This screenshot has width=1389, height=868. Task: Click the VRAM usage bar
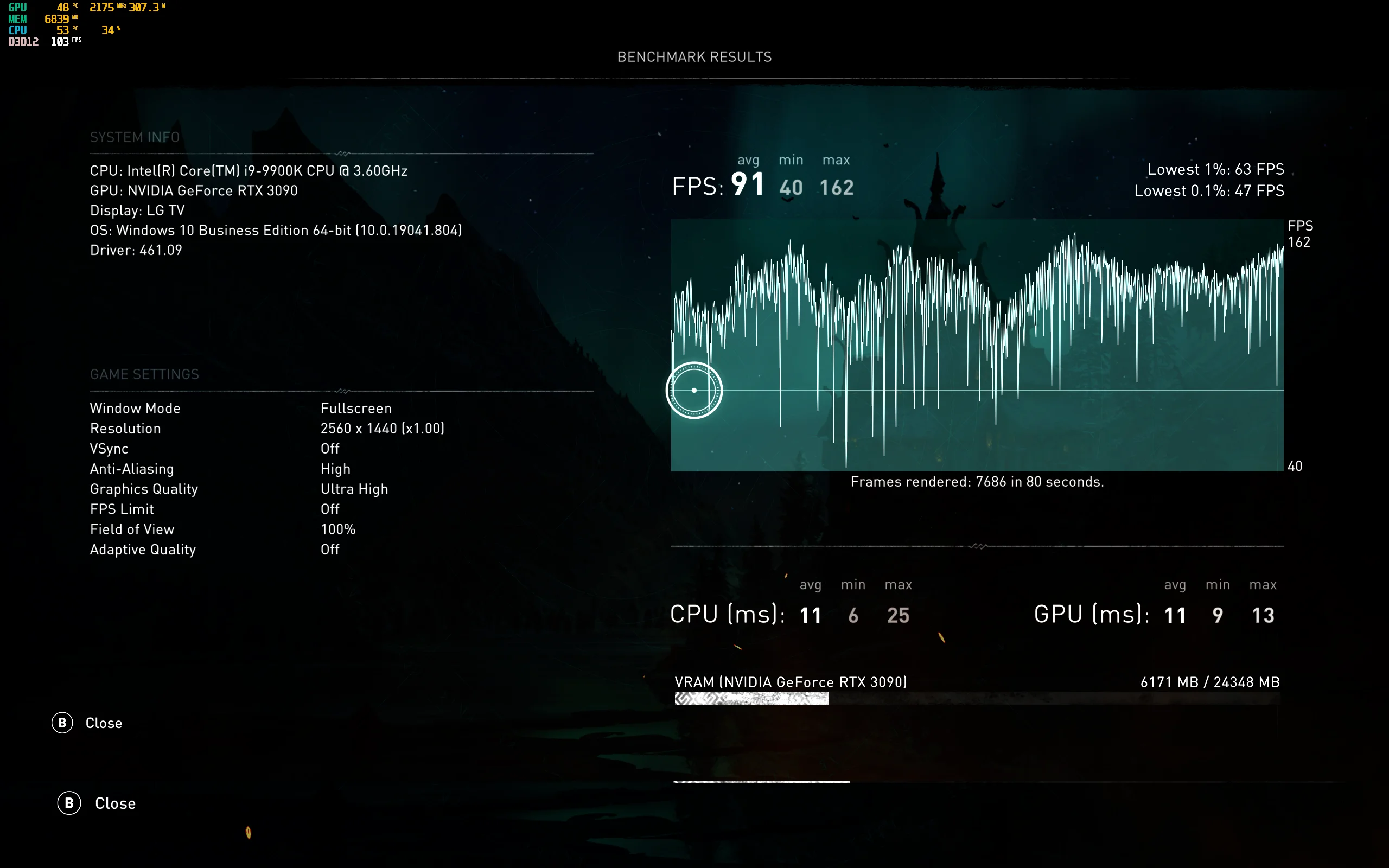click(978, 698)
